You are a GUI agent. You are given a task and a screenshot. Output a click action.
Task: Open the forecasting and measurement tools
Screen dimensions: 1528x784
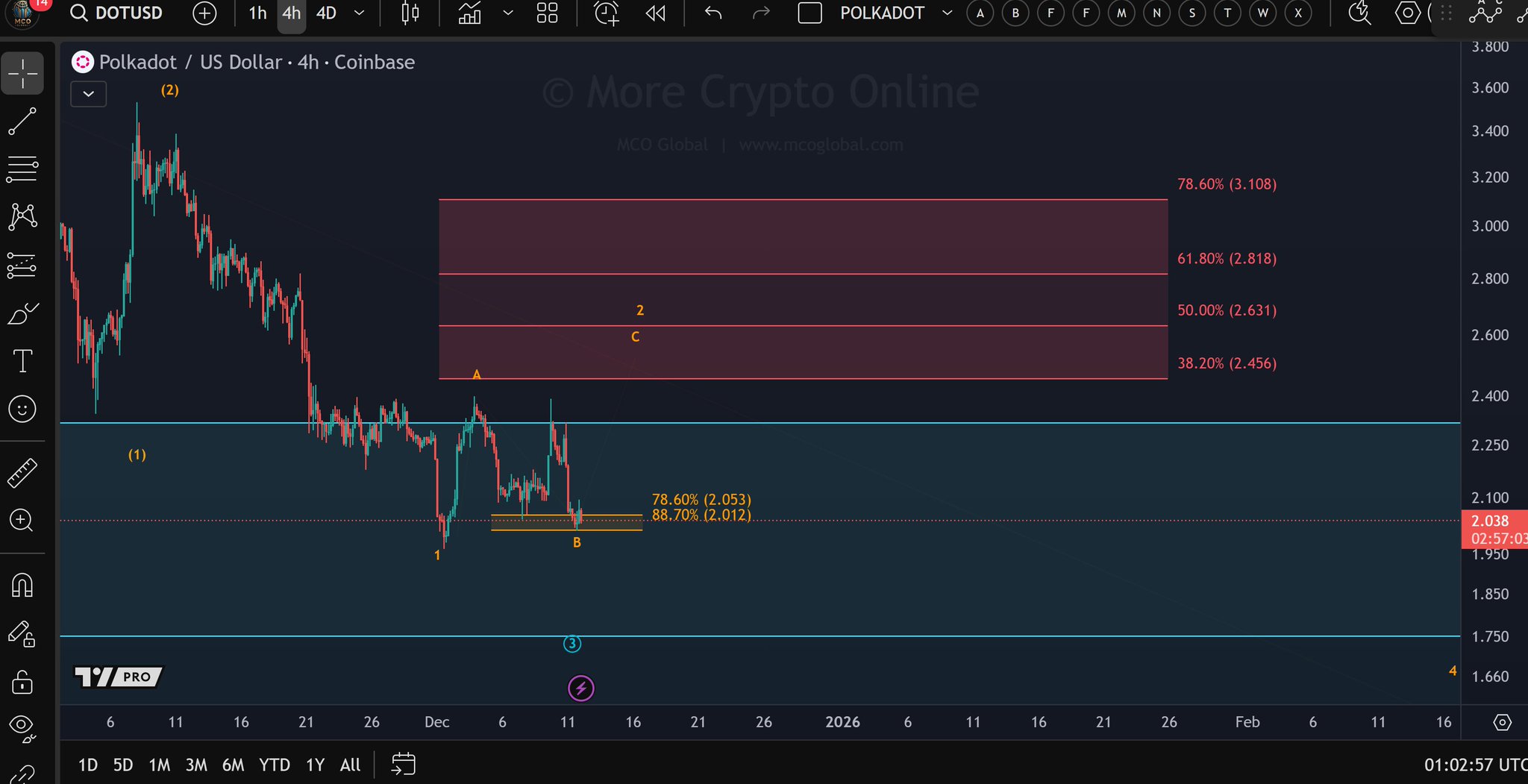pyautogui.click(x=22, y=266)
